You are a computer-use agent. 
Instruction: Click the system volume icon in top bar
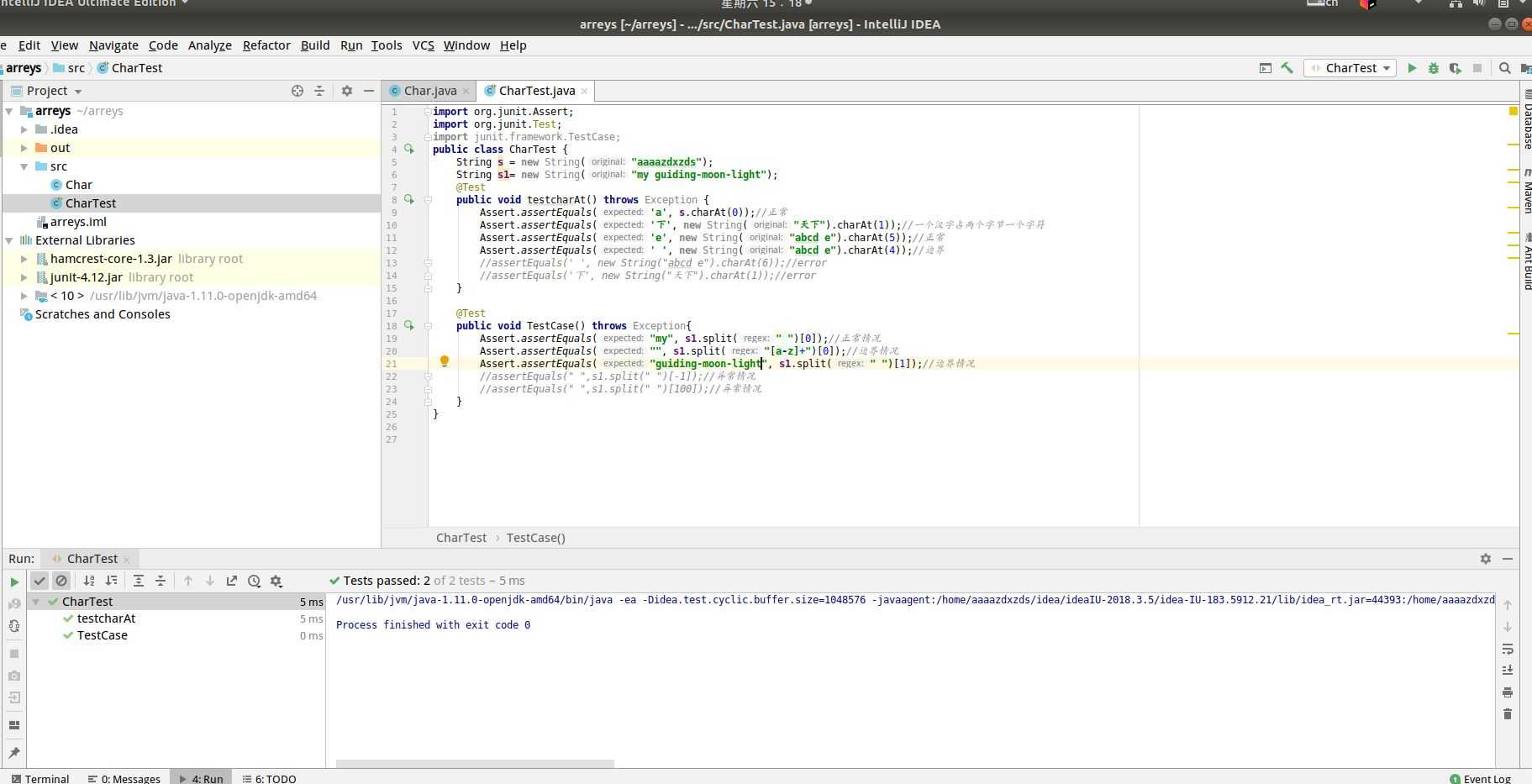coord(1478,4)
